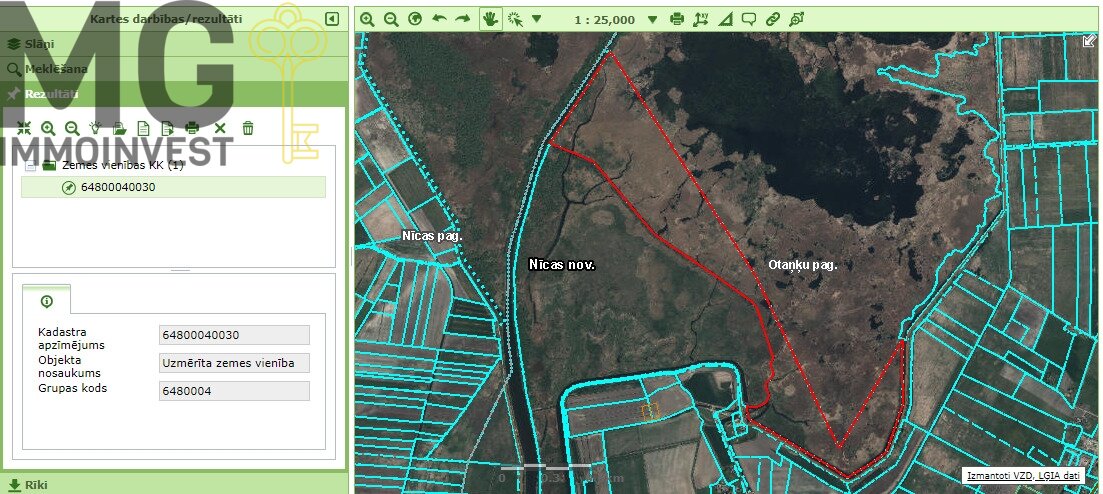This screenshot has height=494, width=1103.
Task: Click the zoom in map tool
Action: click(x=367, y=19)
